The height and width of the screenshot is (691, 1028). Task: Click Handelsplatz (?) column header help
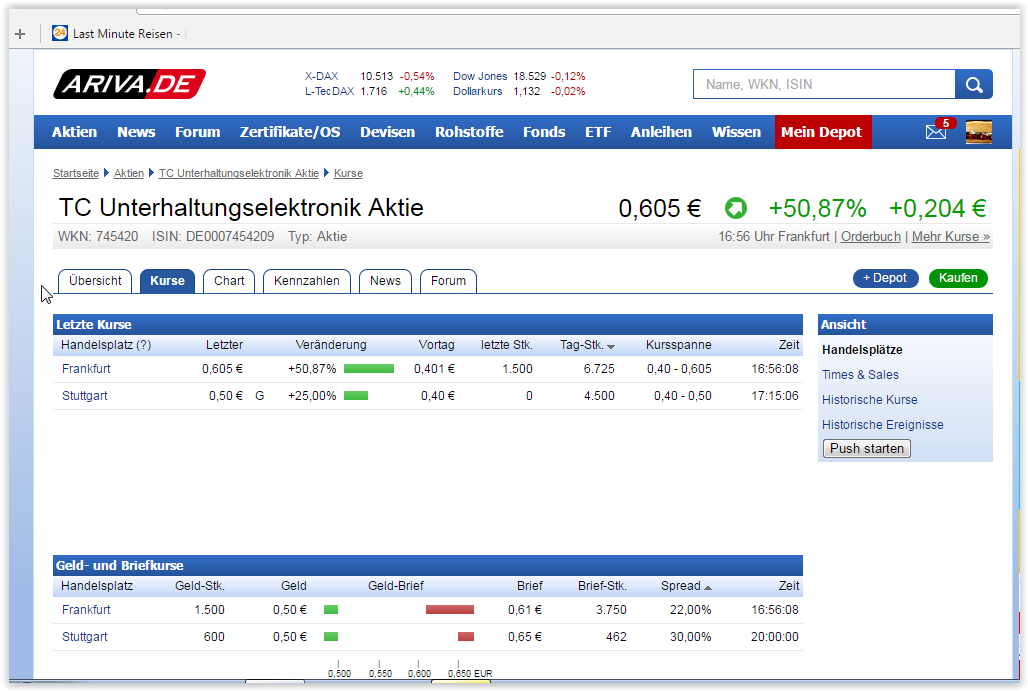144,345
